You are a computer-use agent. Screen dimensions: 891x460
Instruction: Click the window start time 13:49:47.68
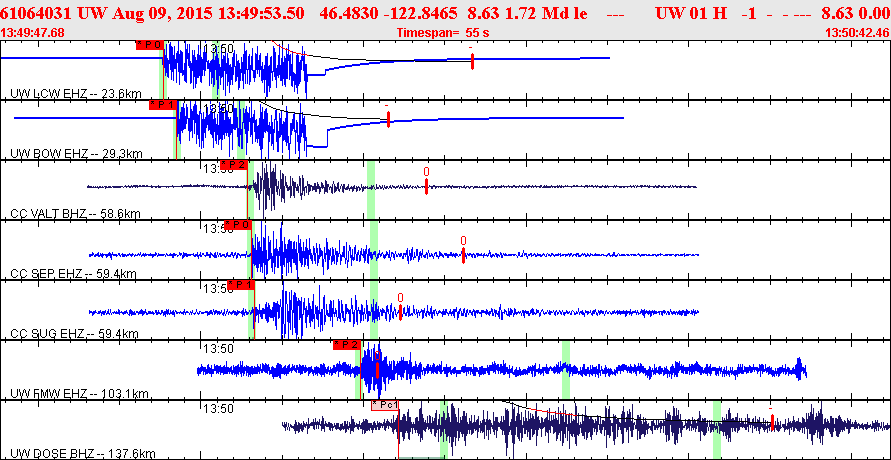pyautogui.click(x=30, y=33)
